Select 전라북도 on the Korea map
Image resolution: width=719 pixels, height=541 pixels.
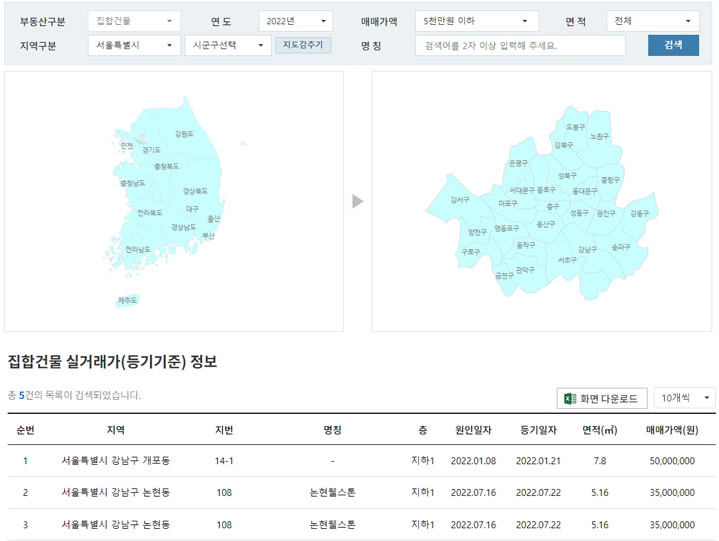pos(150,213)
